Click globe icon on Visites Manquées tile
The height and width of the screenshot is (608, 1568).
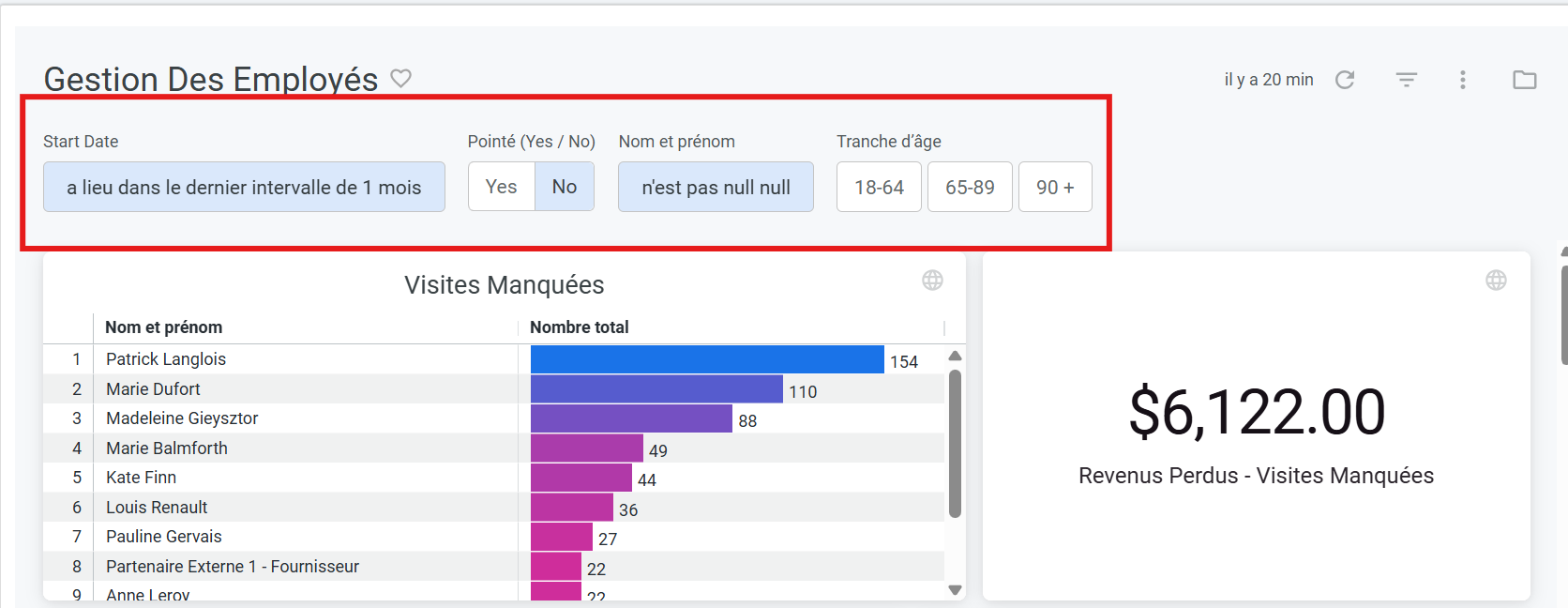click(x=932, y=281)
